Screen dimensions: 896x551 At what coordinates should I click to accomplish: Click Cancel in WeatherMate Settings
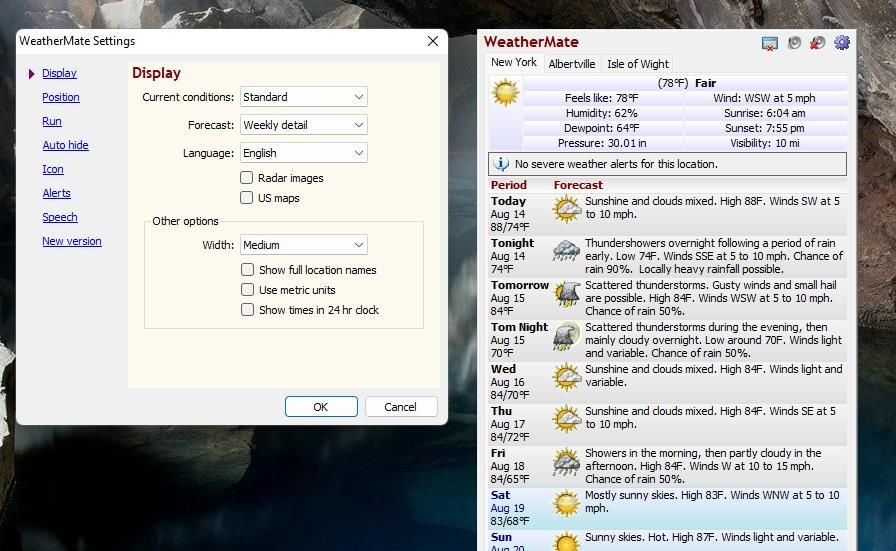tap(401, 407)
